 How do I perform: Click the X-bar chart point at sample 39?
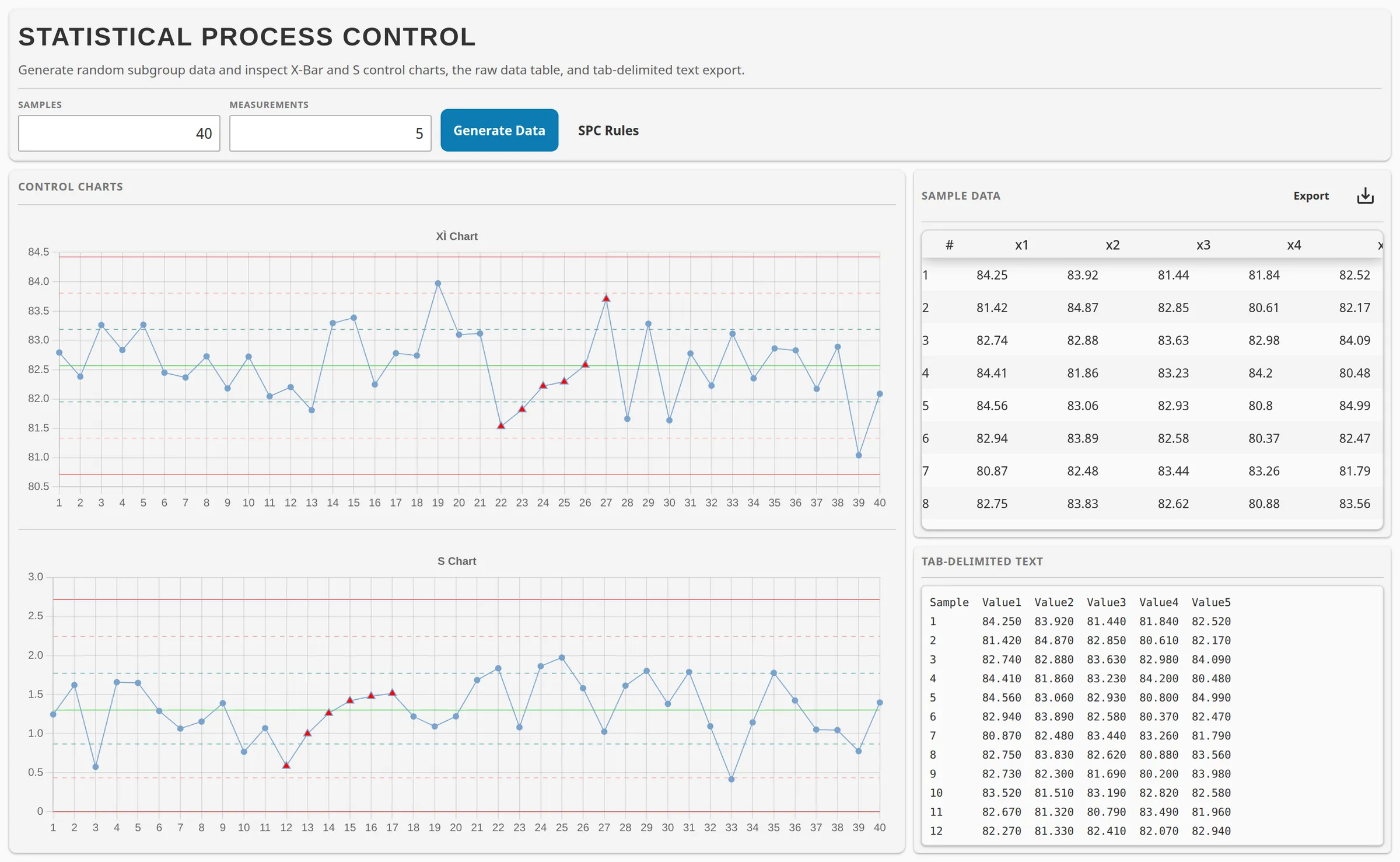pos(859,456)
